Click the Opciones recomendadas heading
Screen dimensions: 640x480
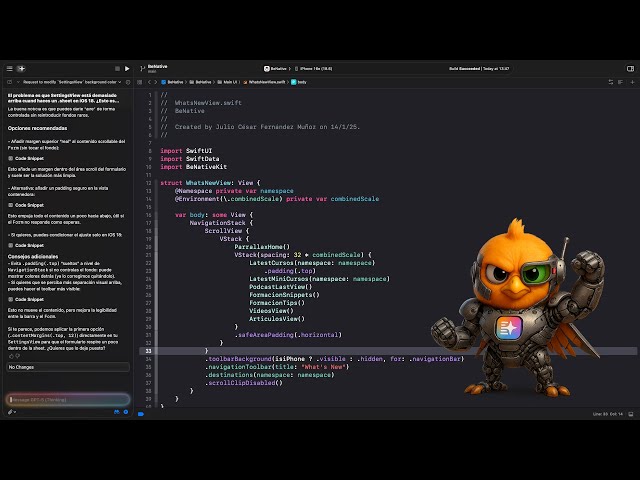pyautogui.click(x=37, y=128)
